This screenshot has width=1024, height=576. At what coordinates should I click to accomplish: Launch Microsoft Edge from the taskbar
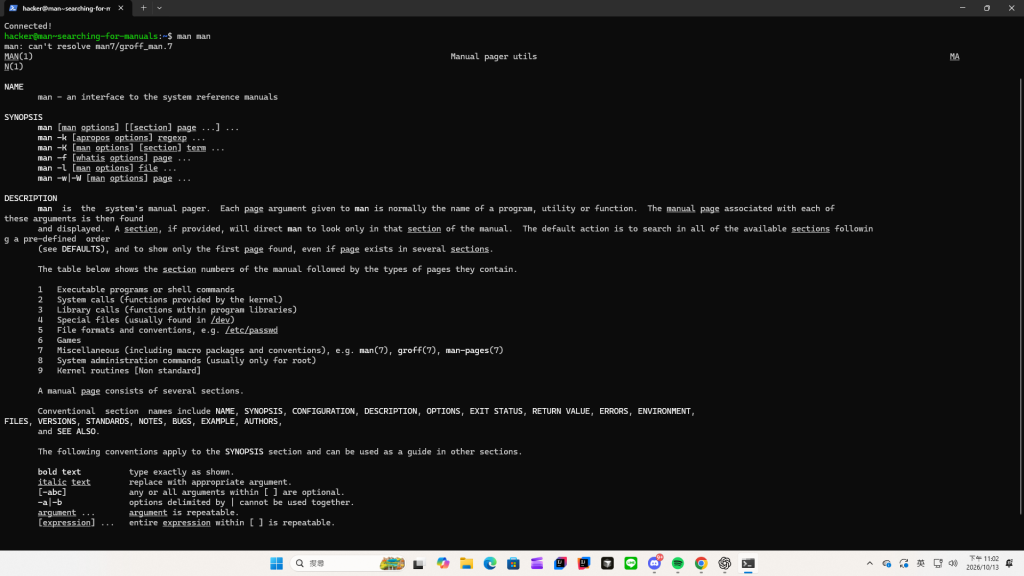click(490, 564)
